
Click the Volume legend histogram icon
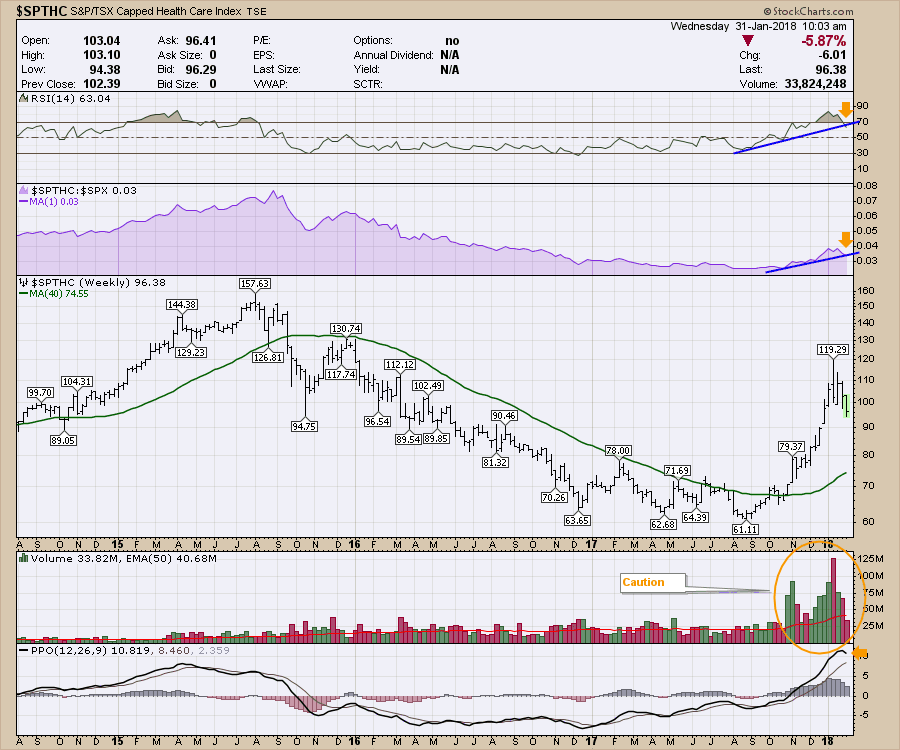coord(24,558)
